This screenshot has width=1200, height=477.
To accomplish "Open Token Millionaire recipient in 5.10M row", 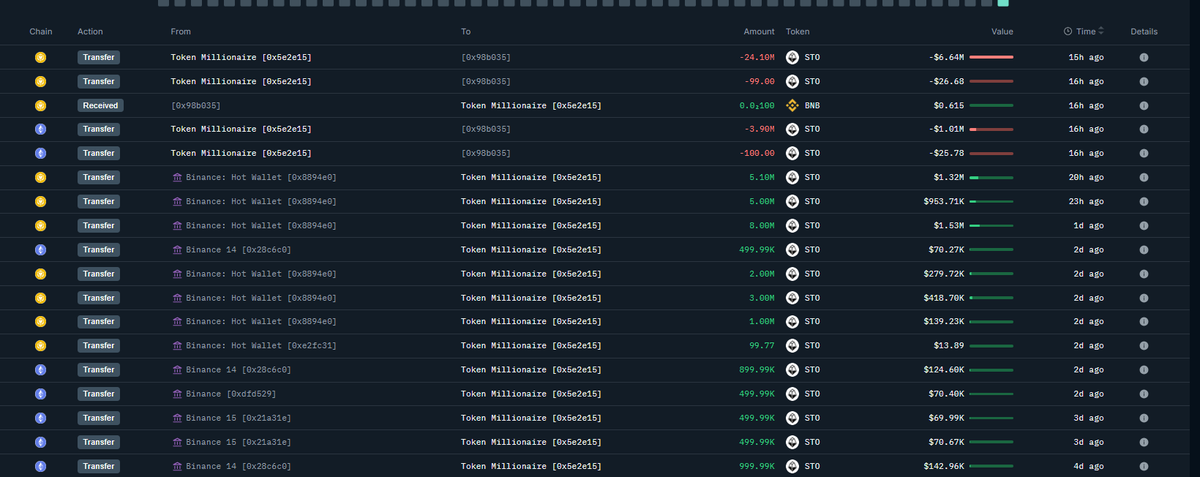I will coord(531,177).
